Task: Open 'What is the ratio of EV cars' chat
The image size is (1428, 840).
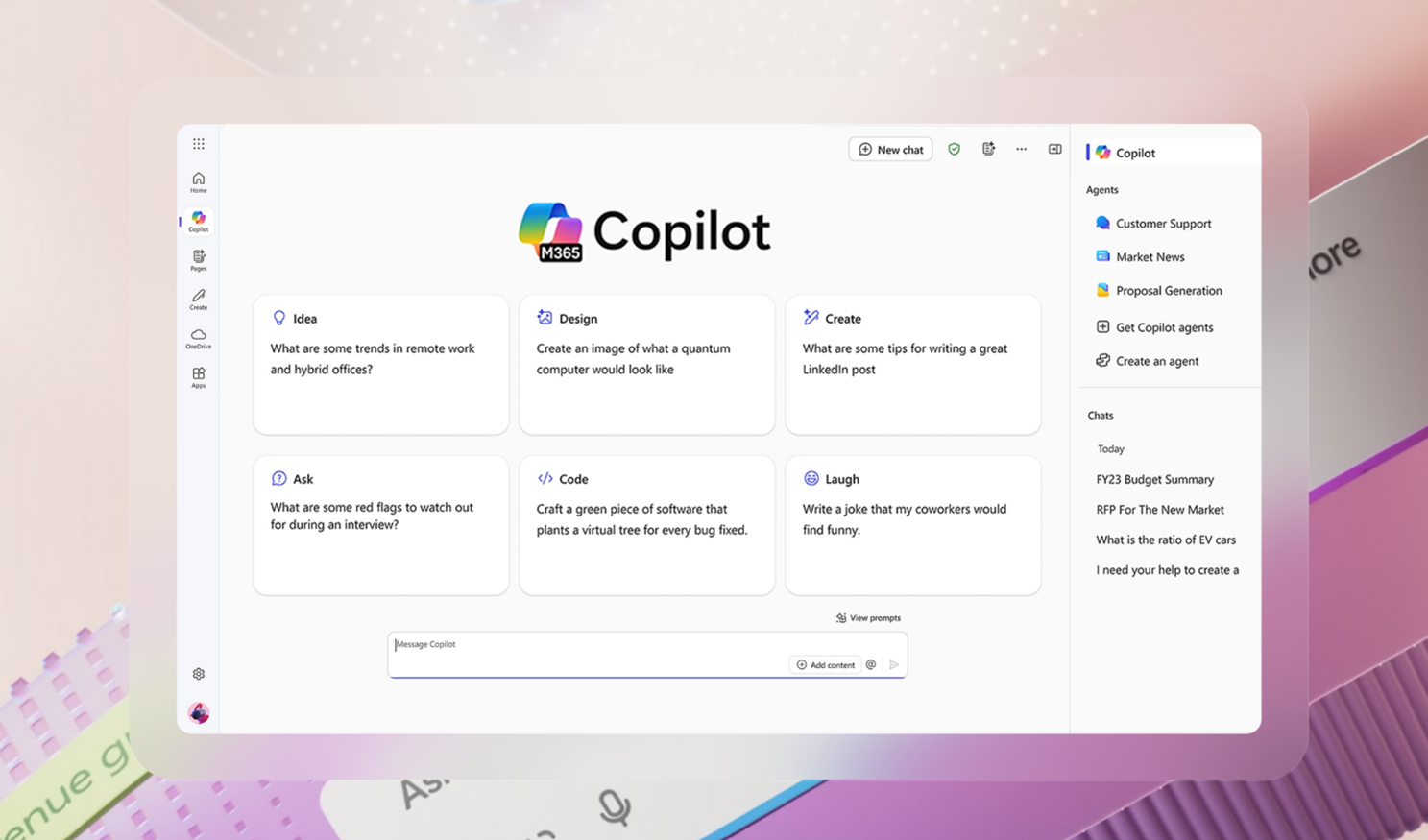Action: (1166, 540)
